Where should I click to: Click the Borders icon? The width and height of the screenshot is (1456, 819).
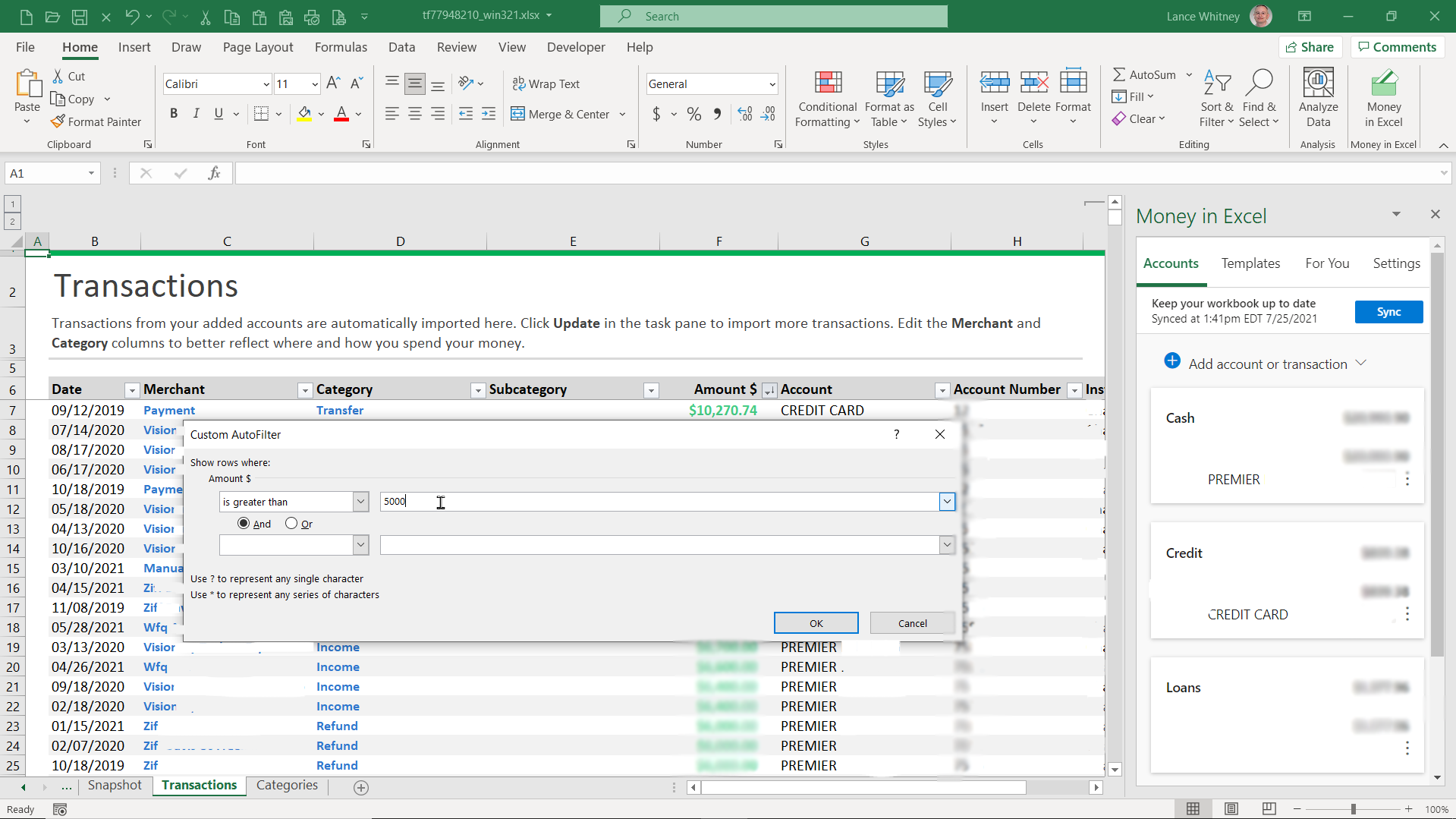point(261,114)
